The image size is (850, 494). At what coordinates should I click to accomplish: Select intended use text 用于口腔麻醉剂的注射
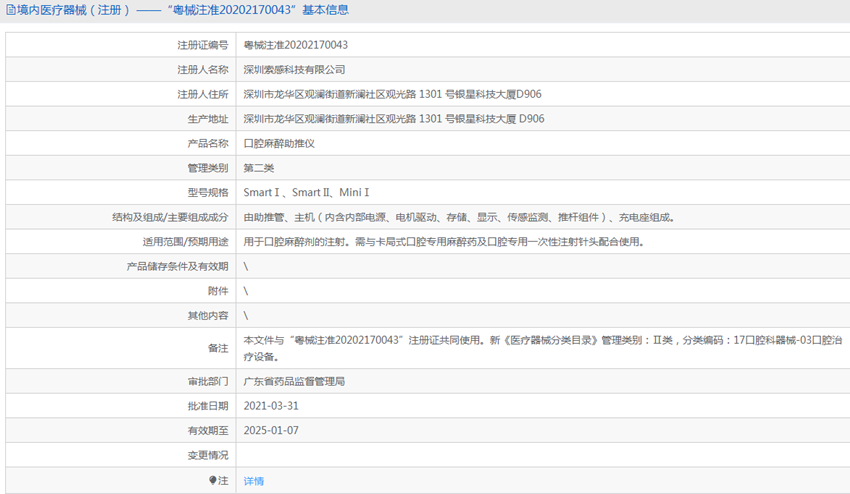point(443,242)
